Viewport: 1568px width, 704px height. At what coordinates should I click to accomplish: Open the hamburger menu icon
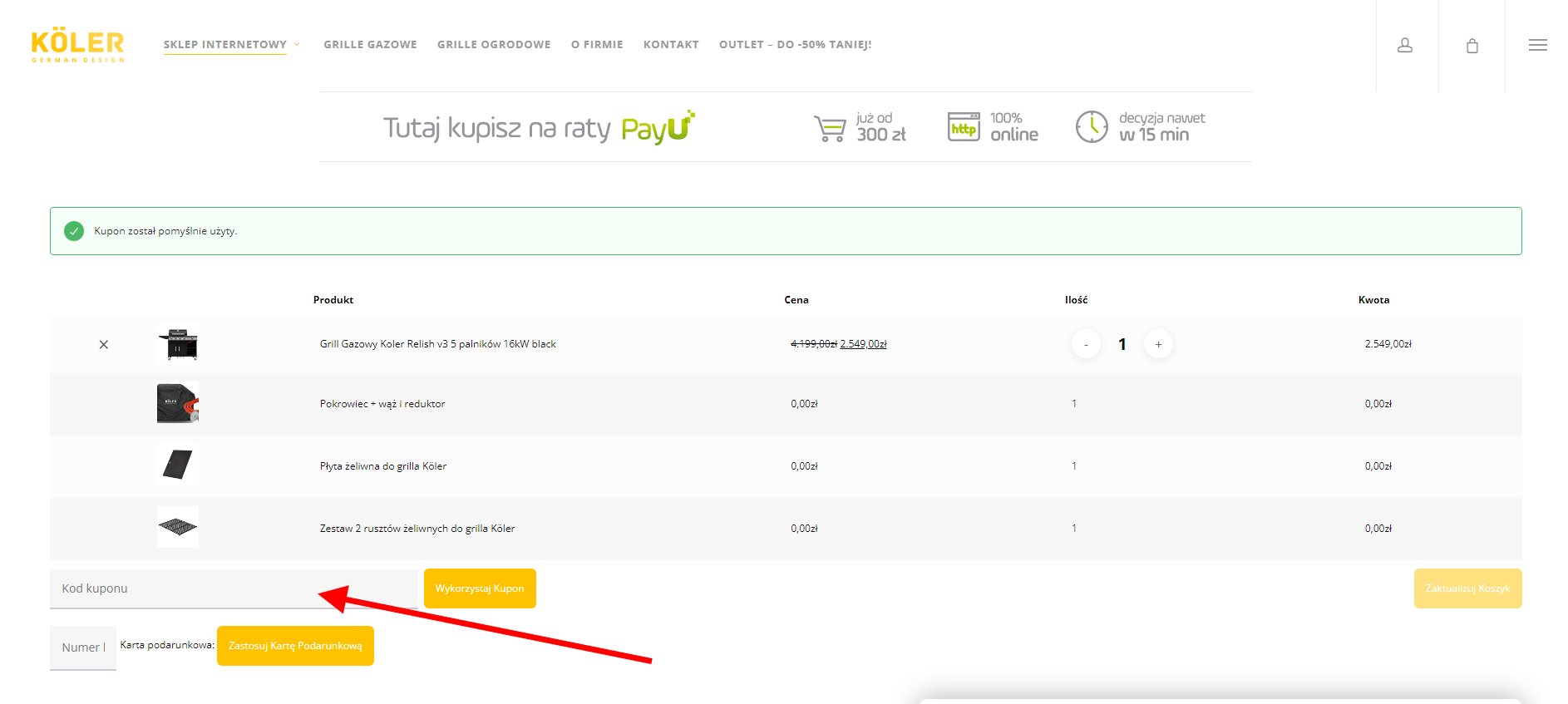[1537, 45]
